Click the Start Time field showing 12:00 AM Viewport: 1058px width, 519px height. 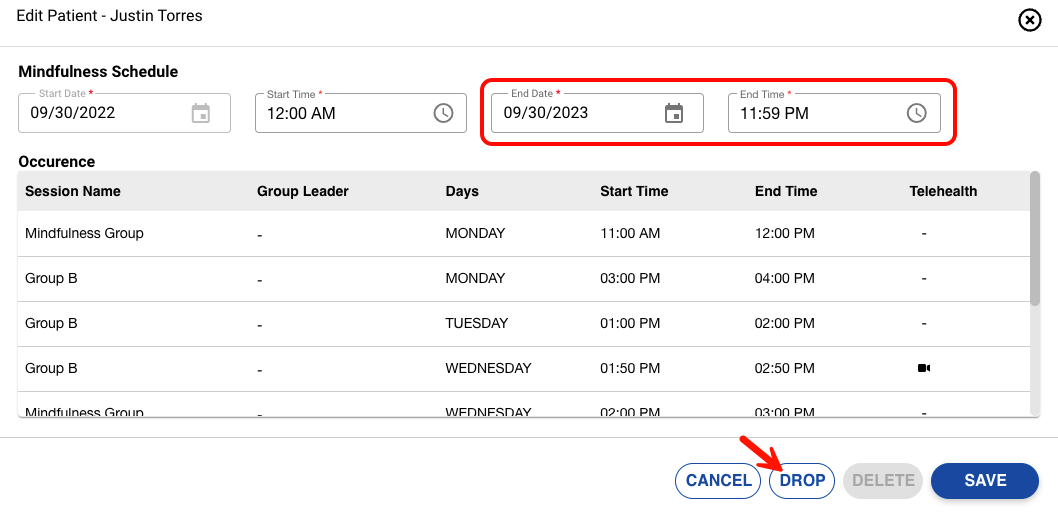click(340, 113)
